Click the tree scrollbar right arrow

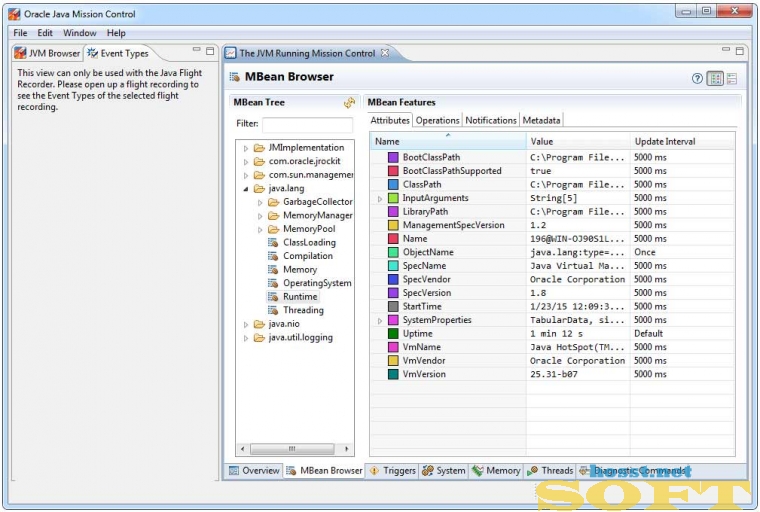pos(347,449)
